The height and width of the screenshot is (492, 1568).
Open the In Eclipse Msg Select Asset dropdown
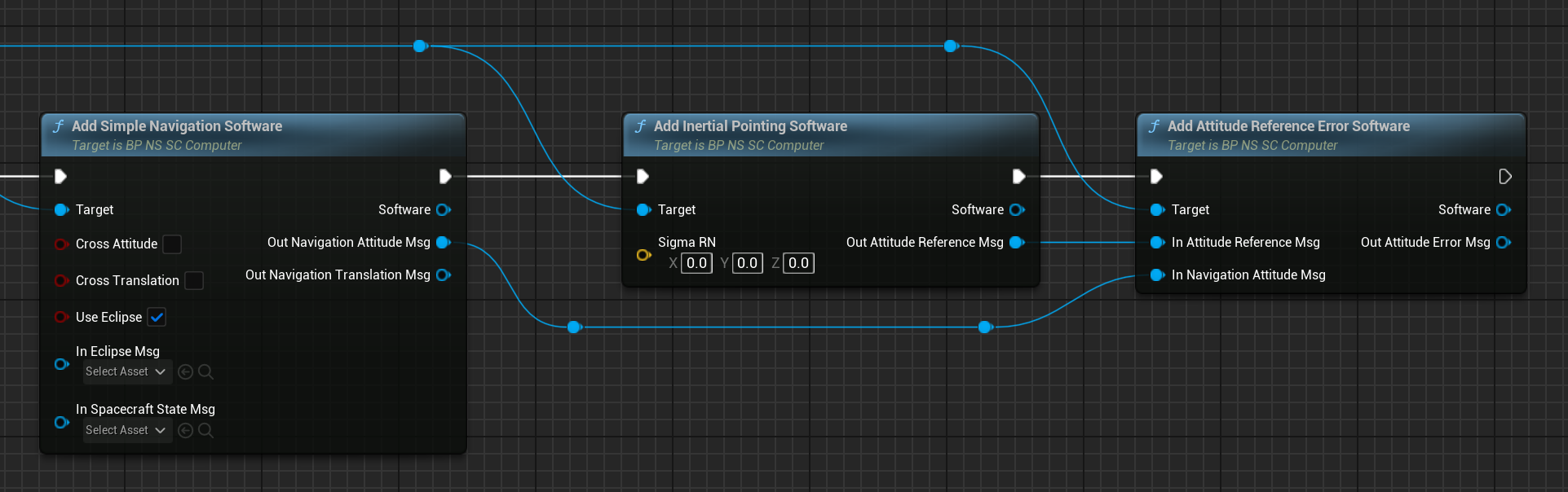(x=126, y=372)
